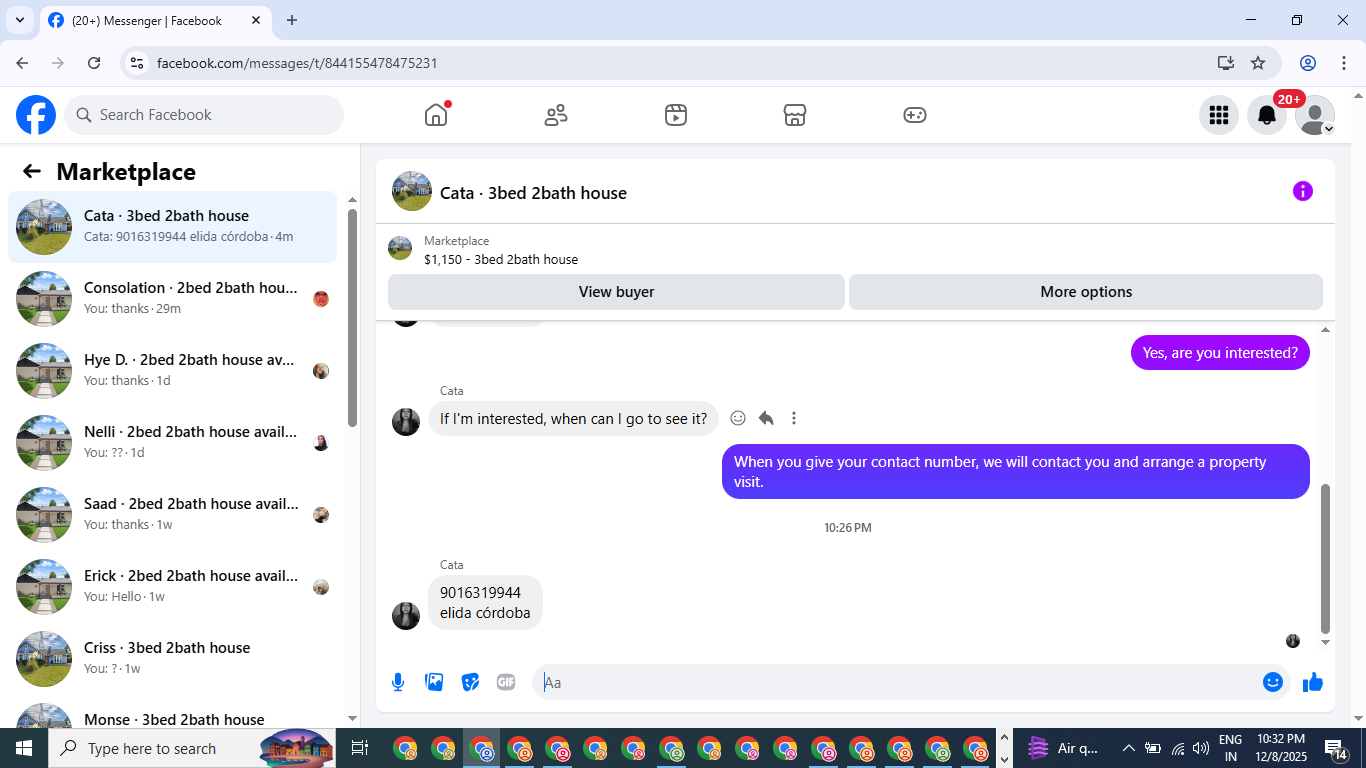The image size is (1366, 768).
Task: Click the View buyer button
Action: pyautogui.click(x=616, y=292)
